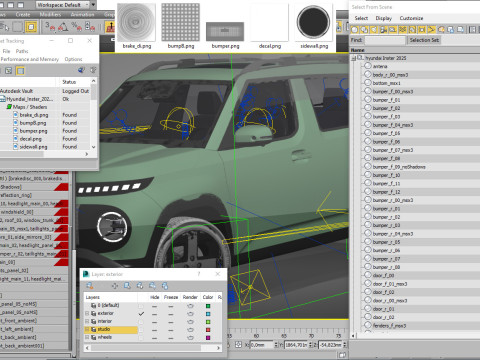The height and width of the screenshot is (360, 480).
Task: Toggle Display Shapes filter in Select From Scene
Action: coord(364,30)
